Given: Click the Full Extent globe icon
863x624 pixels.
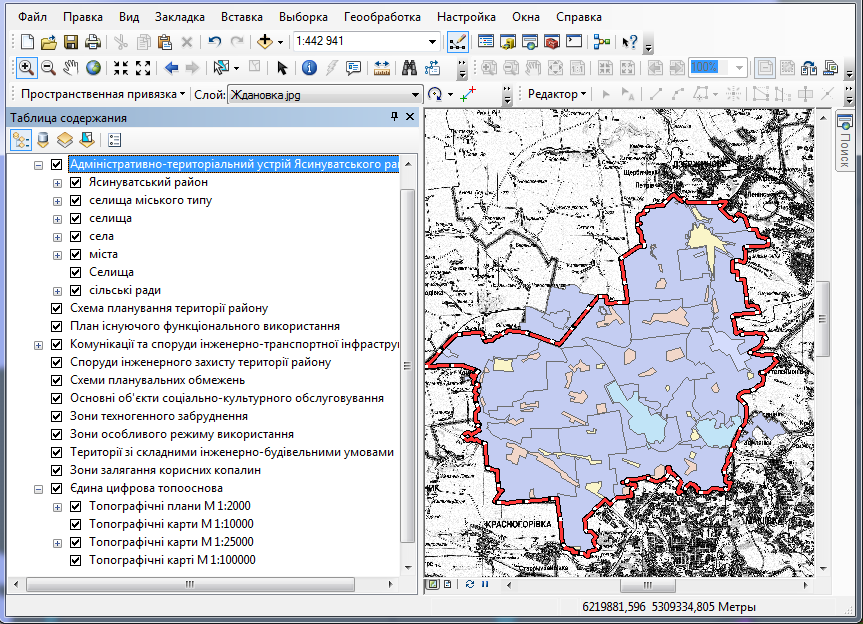Looking at the screenshot, I should [x=93, y=68].
